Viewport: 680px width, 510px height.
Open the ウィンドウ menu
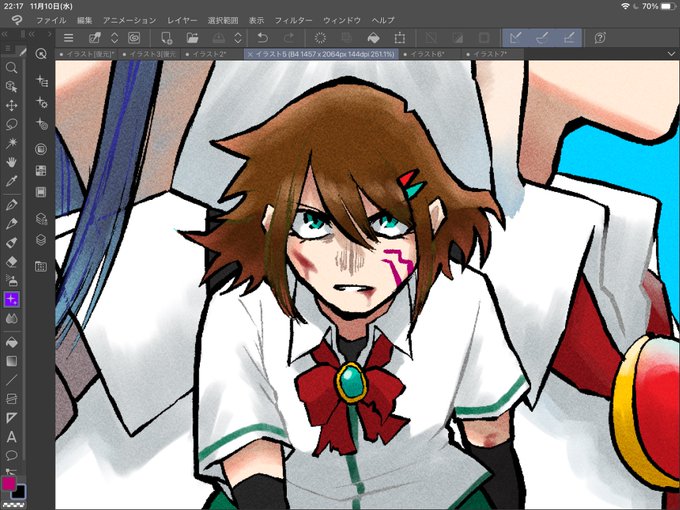point(342,20)
